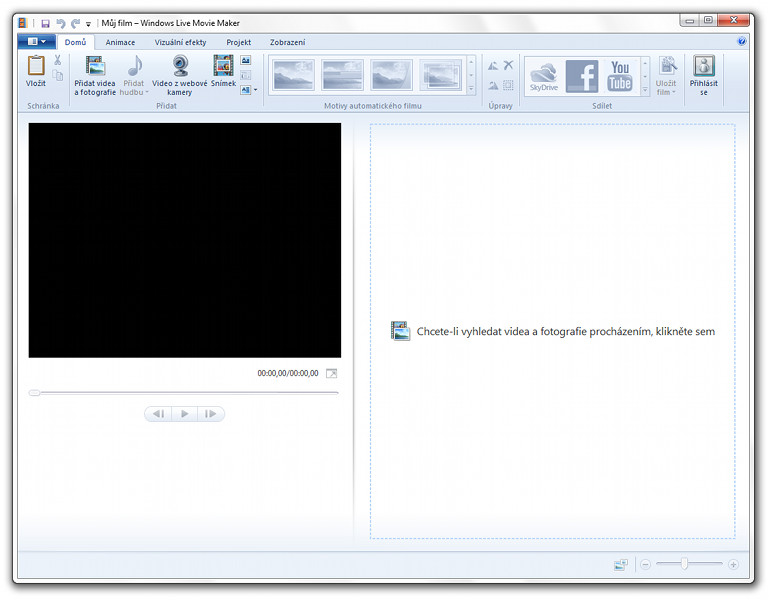Add credits with bottom text icon
This screenshot has height=600, width=769.
(x=246, y=90)
